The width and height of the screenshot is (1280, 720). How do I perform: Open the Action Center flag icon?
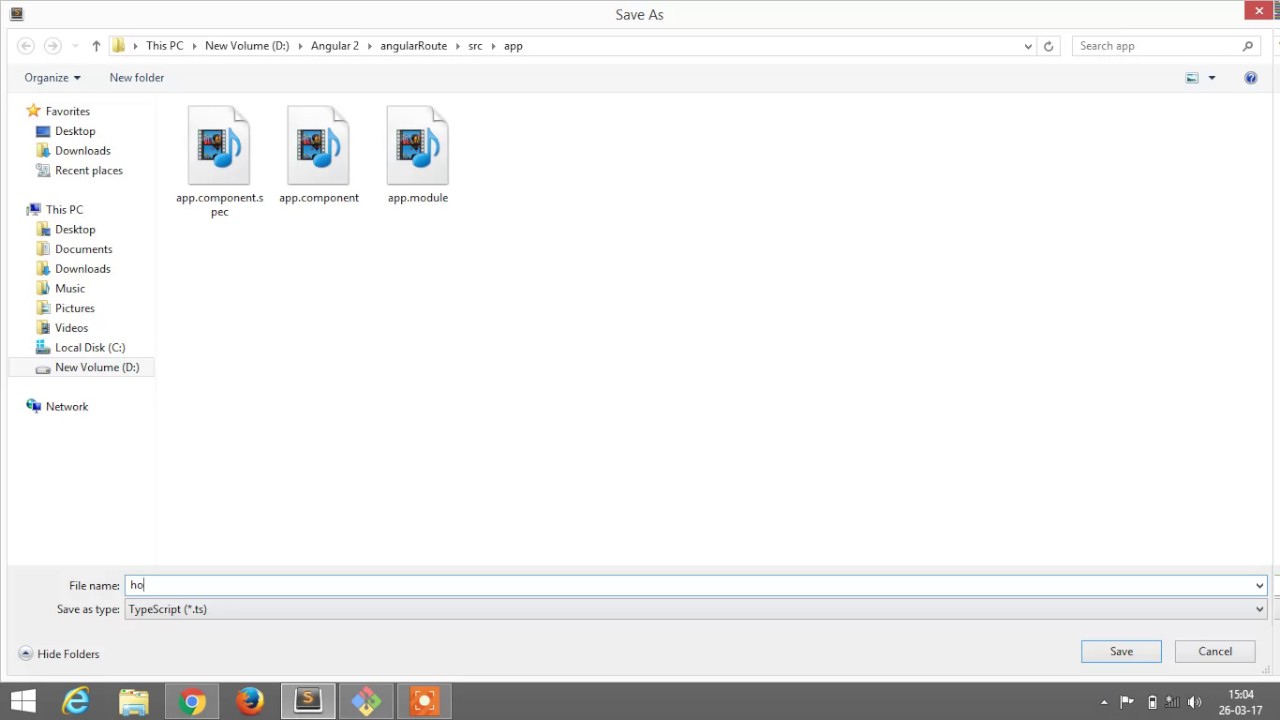(x=1127, y=702)
